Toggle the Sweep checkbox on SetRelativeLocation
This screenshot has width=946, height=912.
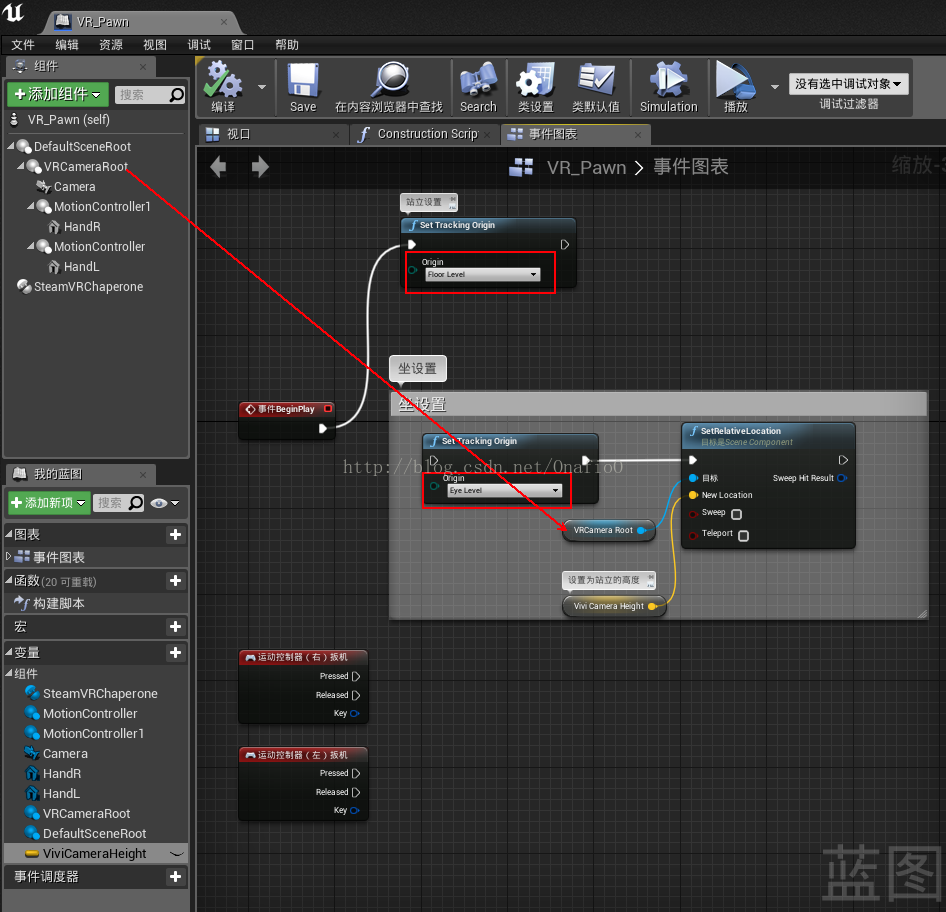tap(736, 515)
